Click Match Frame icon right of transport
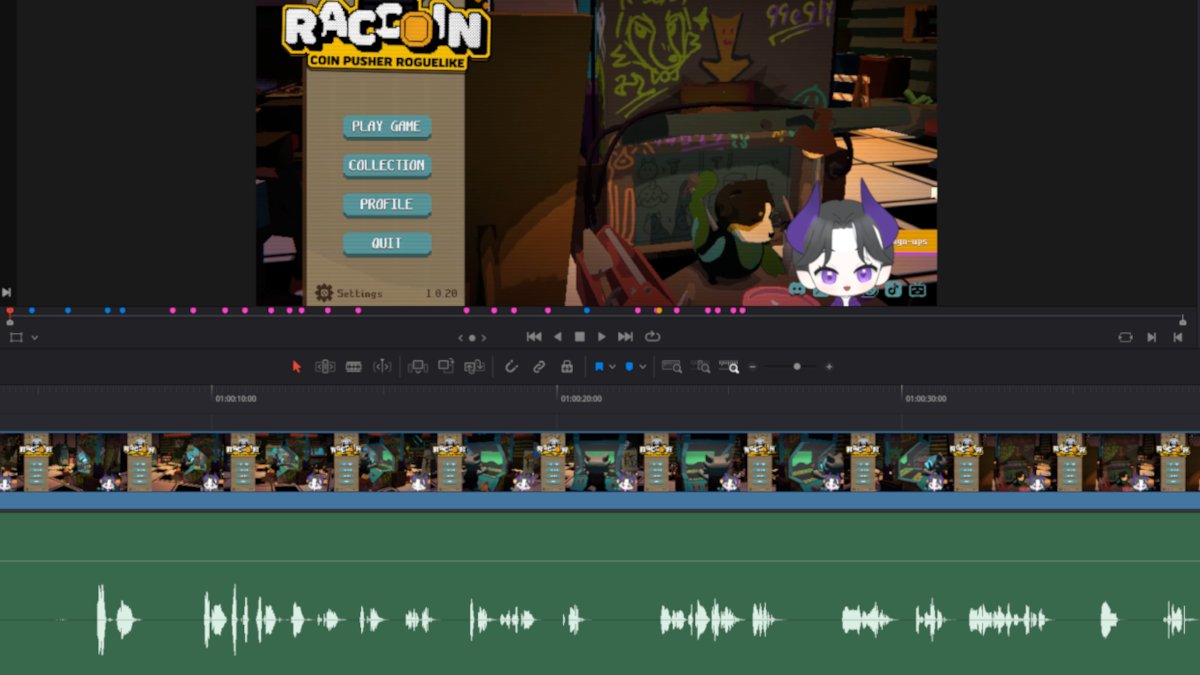The image size is (1200, 675). click(1125, 337)
